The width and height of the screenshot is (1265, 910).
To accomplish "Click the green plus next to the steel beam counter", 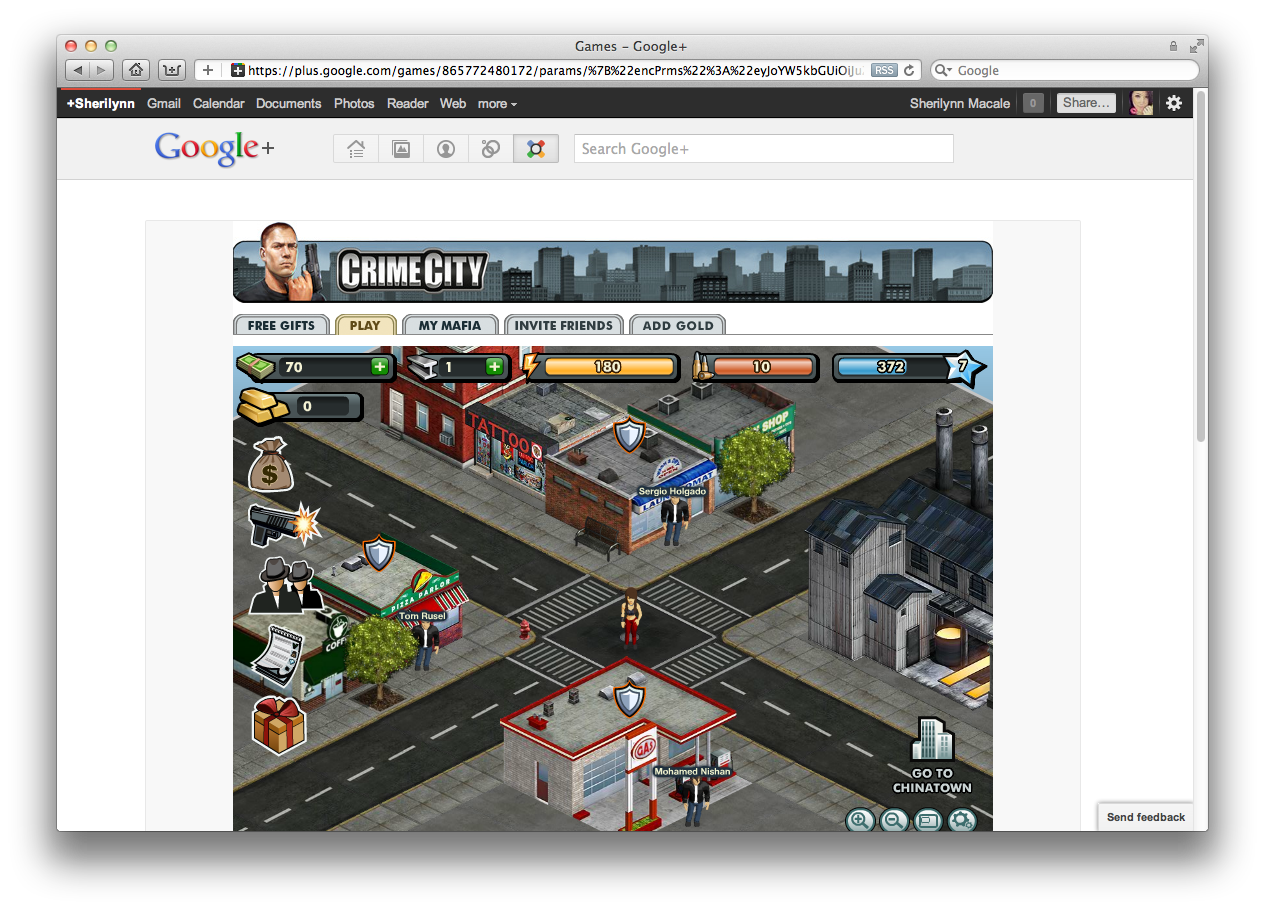I will click(494, 367).
